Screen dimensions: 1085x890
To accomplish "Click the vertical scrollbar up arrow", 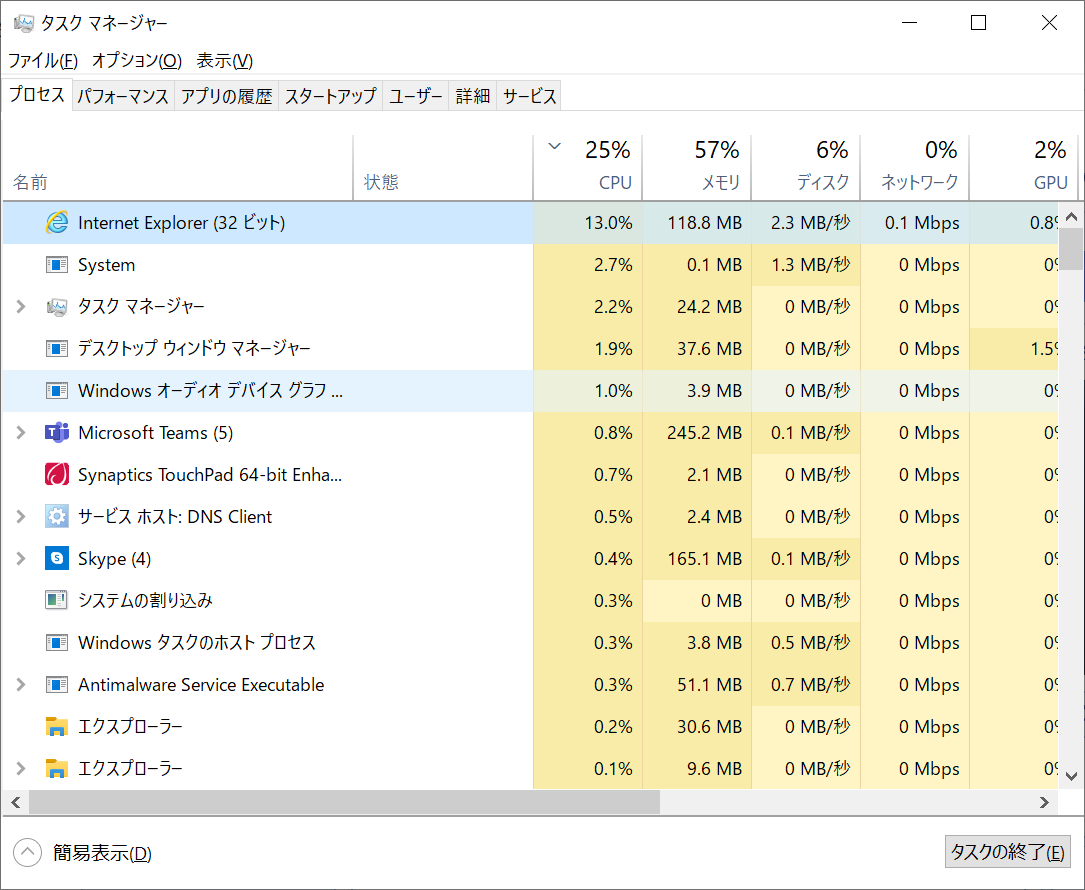I will pyautogui.click(x=1072, y=217).
